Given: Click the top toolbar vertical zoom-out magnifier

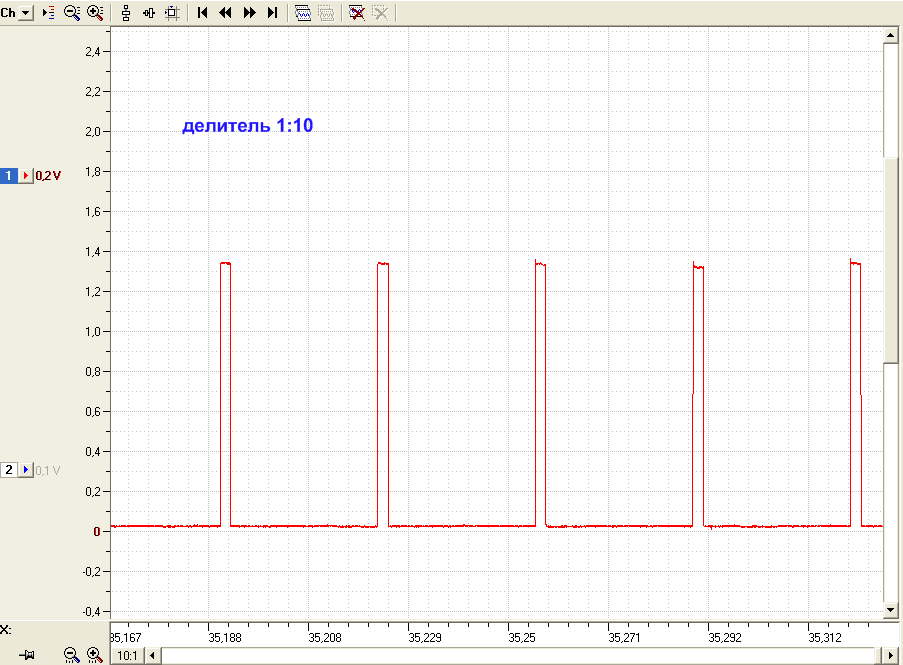Looking at the screenshot, I should [x=72, y=13].
